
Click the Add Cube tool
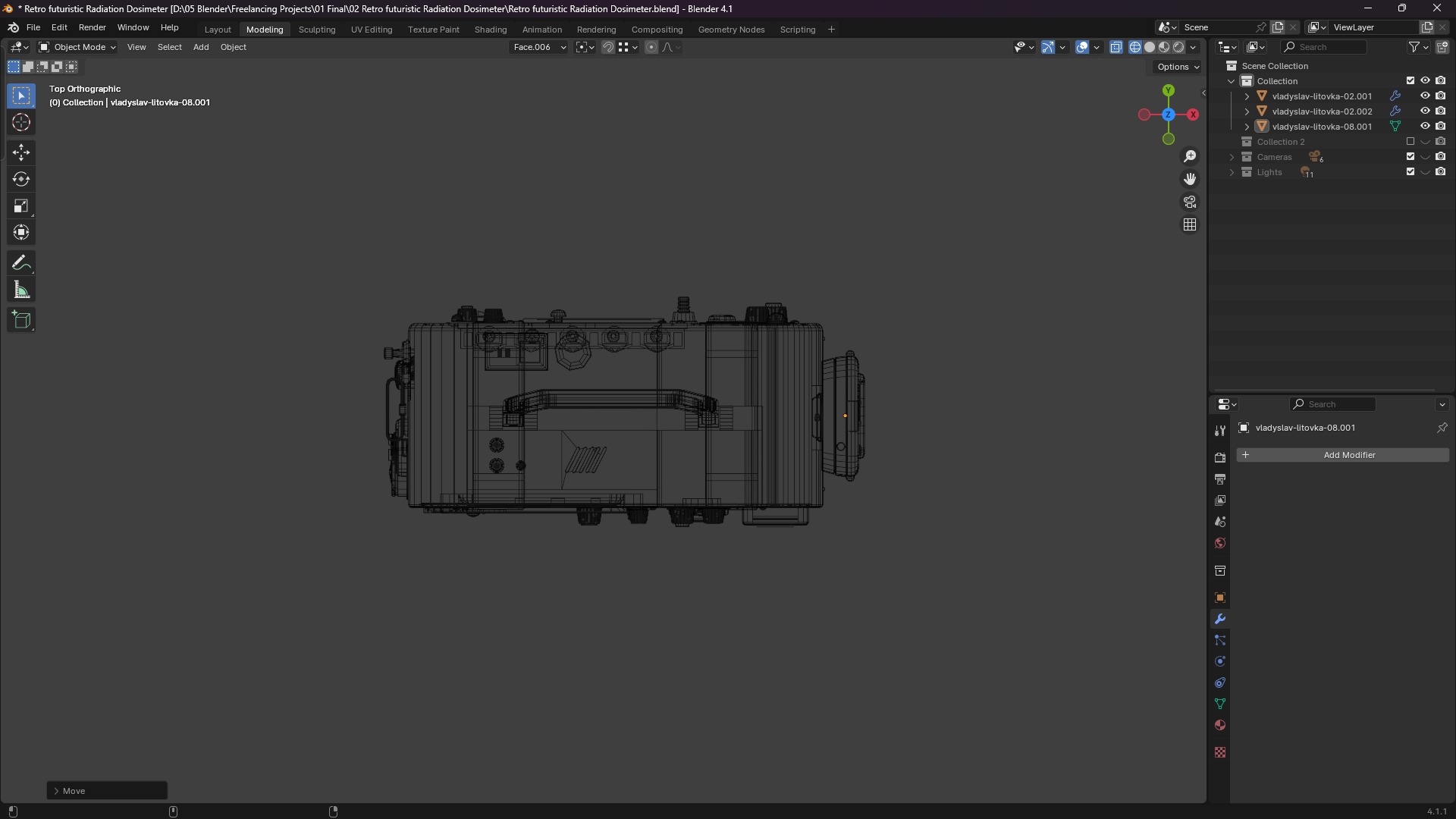pos(21,320)
